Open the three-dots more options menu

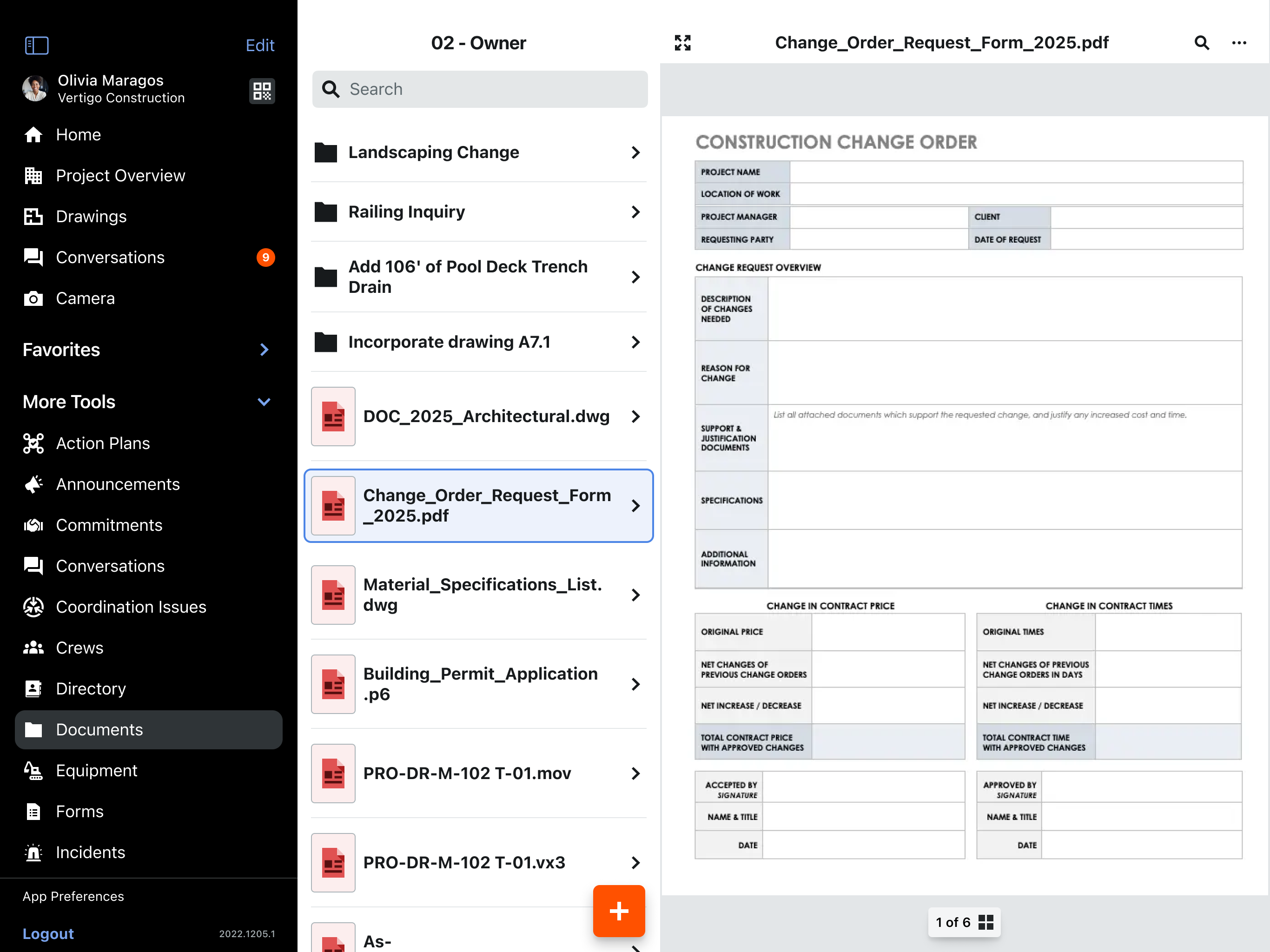click(x=1239, y=43)
